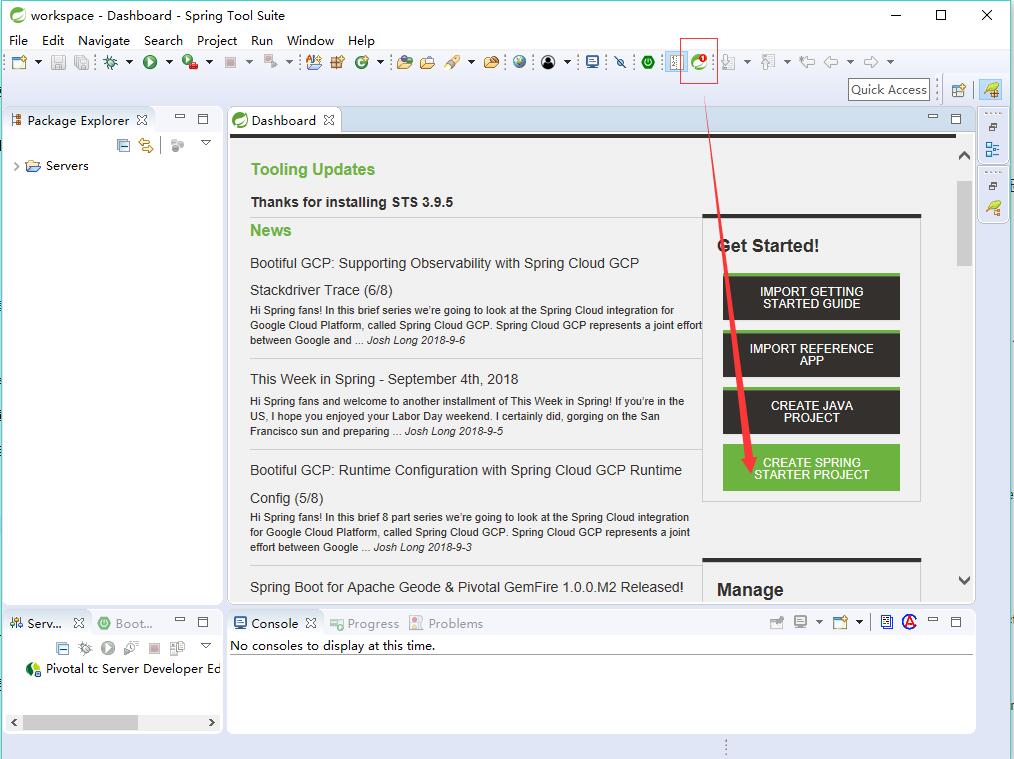Click the Create Spring Starter Project button
The width and height of the screenshot is (1014, 759).
tap(811, 468)
